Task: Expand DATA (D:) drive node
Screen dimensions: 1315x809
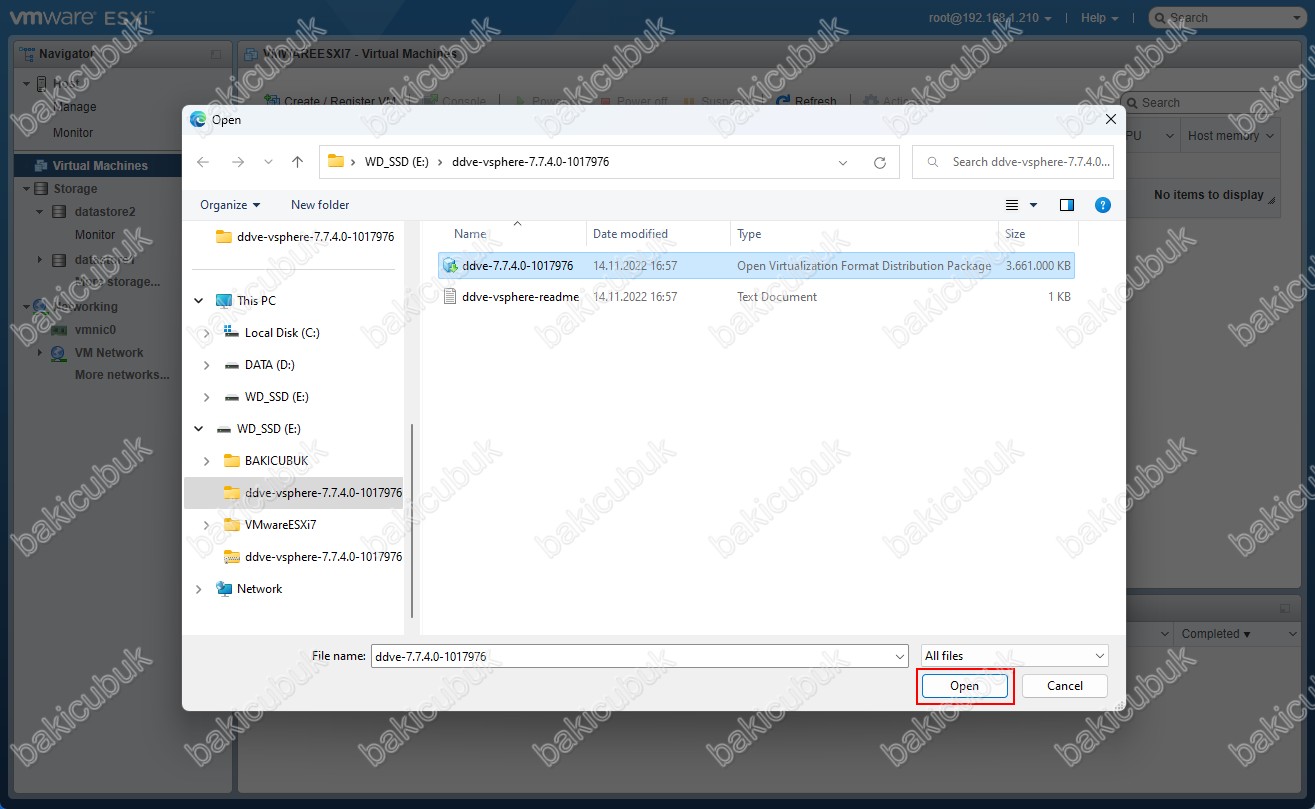Action: [207, 365]
